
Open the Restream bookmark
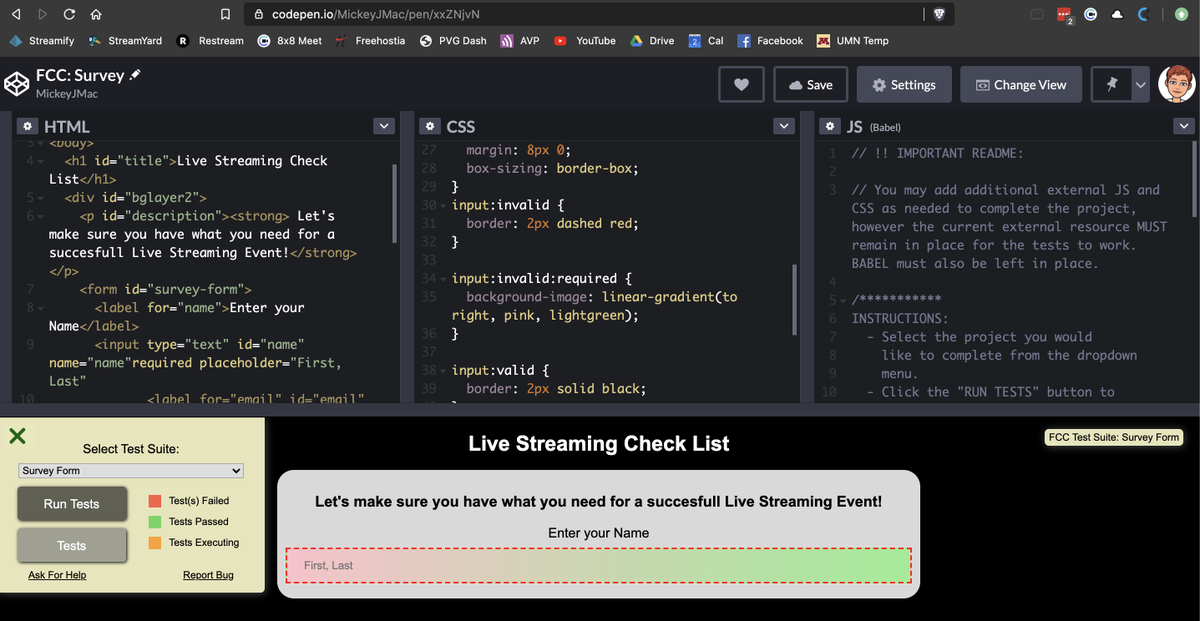coord(211,41)
